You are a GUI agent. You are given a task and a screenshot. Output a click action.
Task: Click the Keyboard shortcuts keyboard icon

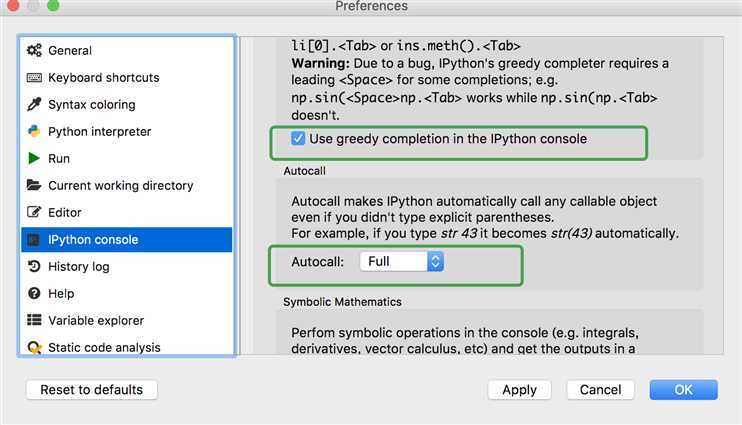tap(34, 77)
